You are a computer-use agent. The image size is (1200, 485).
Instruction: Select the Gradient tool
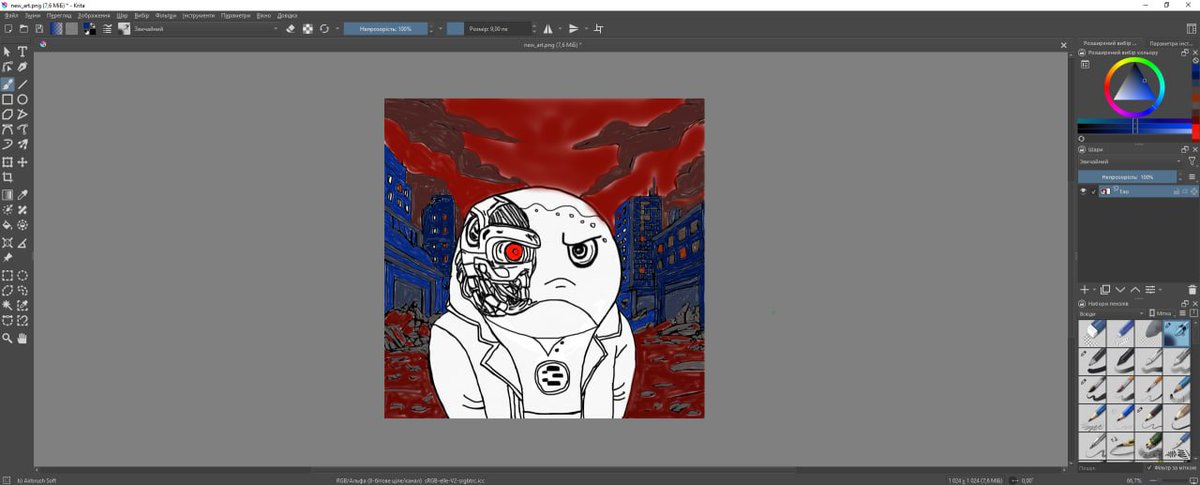[x=8, y=195]
